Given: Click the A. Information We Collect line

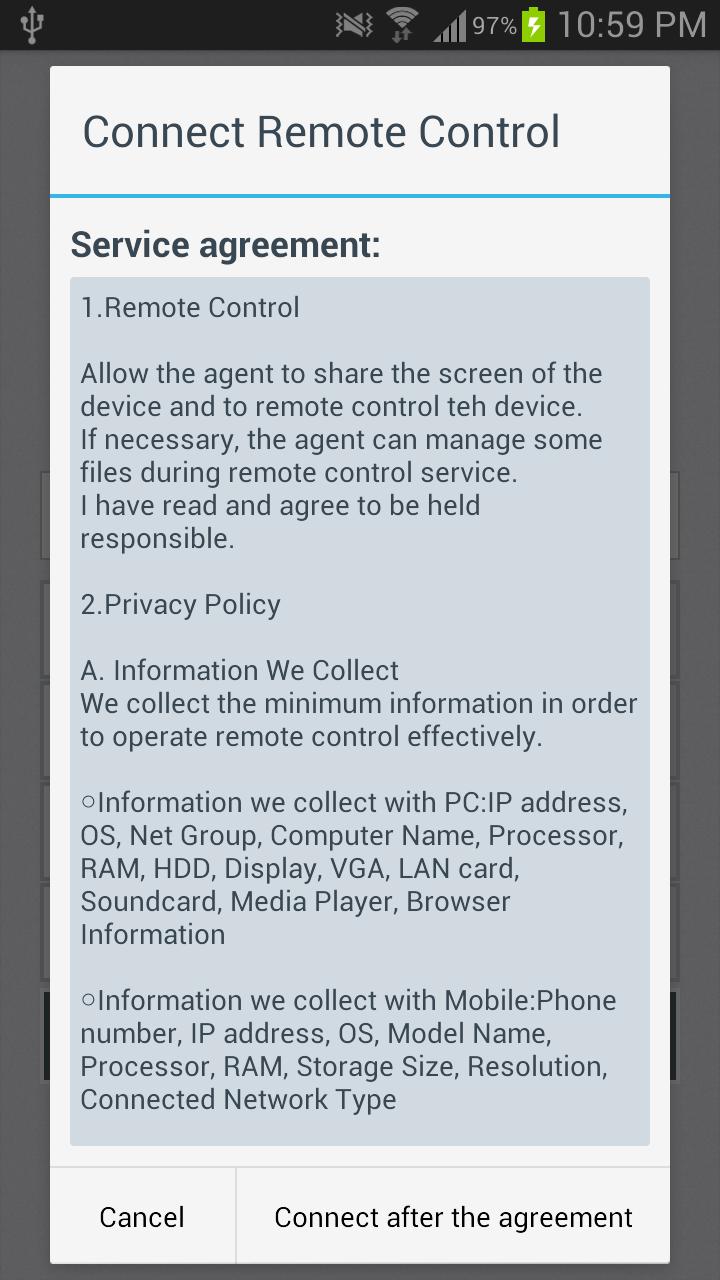Looking at the screenshot, I should pyautogui.click(x=240, y=670).
